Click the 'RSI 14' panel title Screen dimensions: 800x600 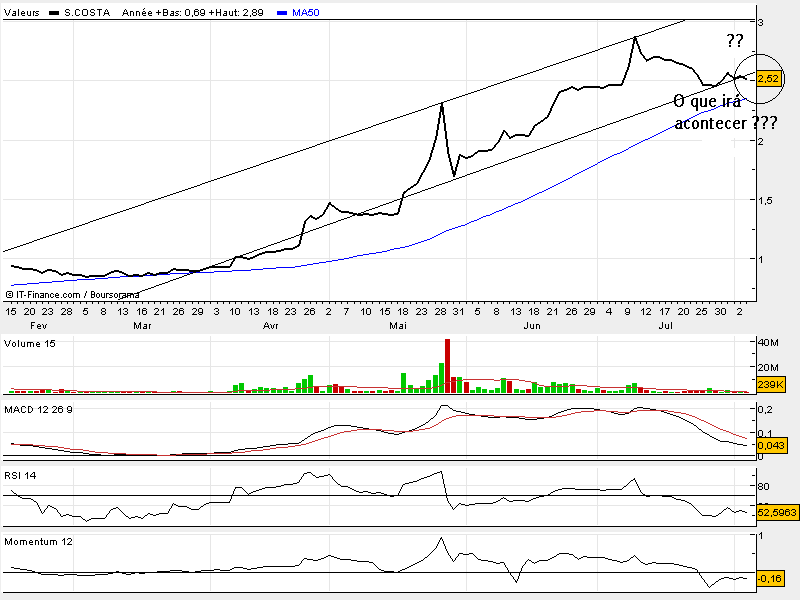pos(20,476)
